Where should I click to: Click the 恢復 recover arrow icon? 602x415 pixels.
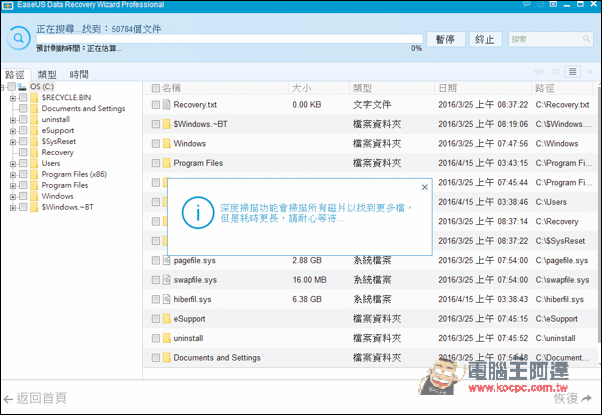coord(586,398)
